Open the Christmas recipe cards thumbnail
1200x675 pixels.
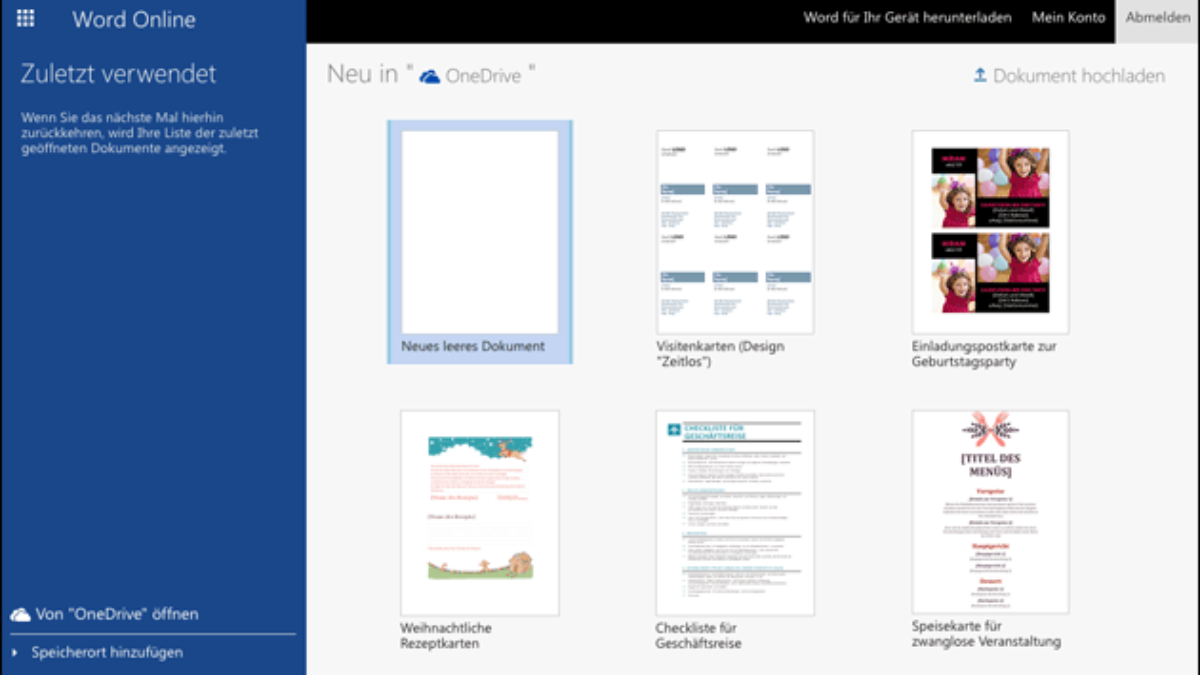[480, 512]
